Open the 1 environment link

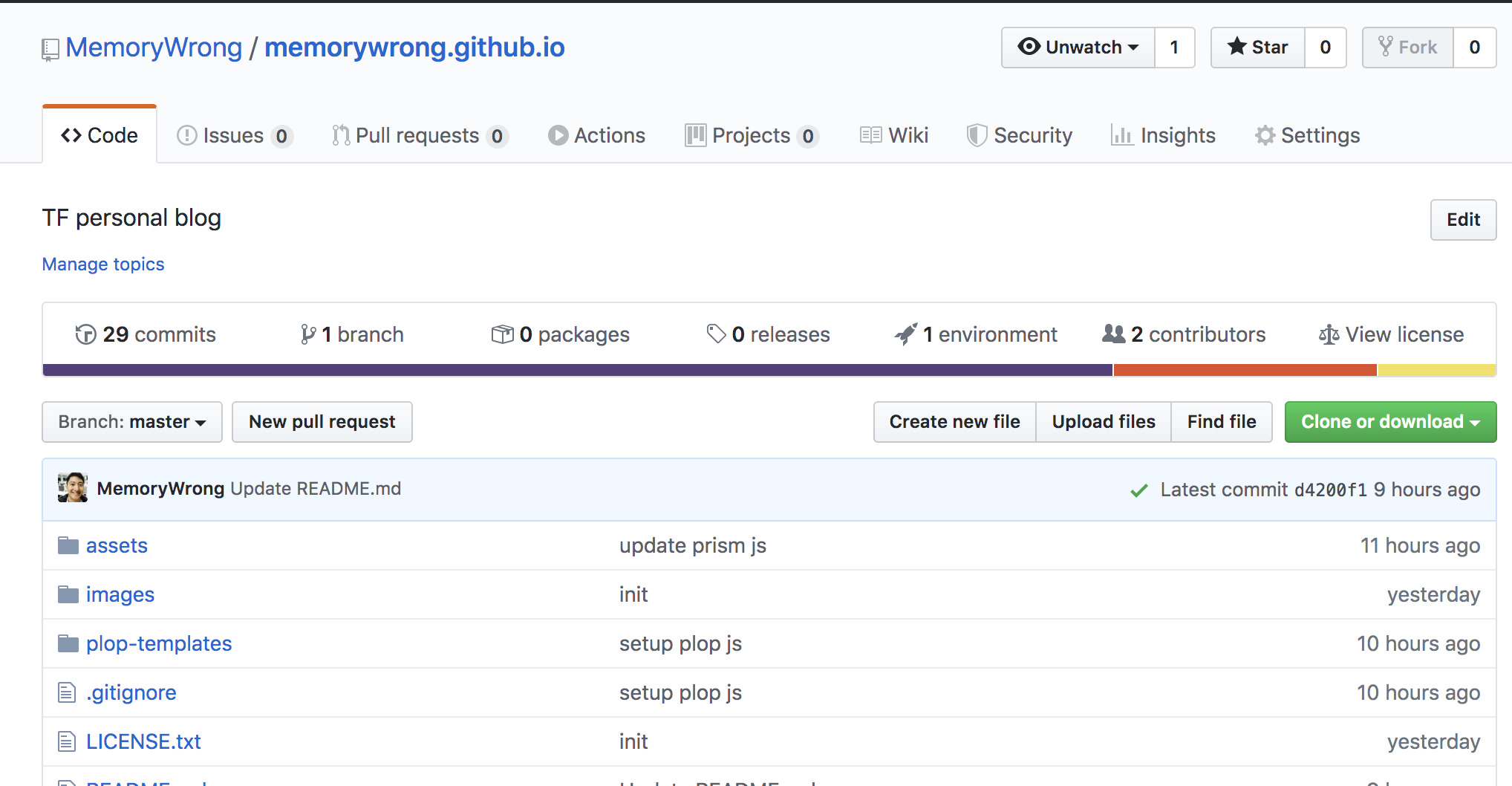pyautogui.click(x=976, y=334)
